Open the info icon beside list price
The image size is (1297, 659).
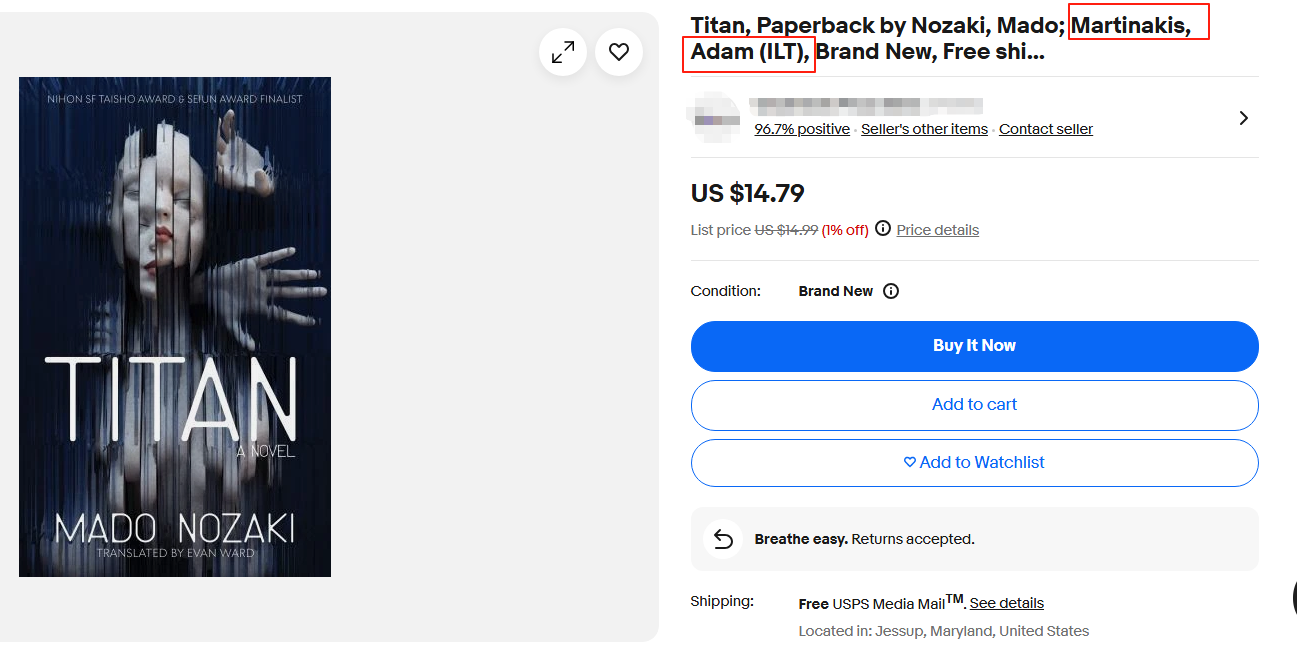pyautogui.click(x=883, y=229)
